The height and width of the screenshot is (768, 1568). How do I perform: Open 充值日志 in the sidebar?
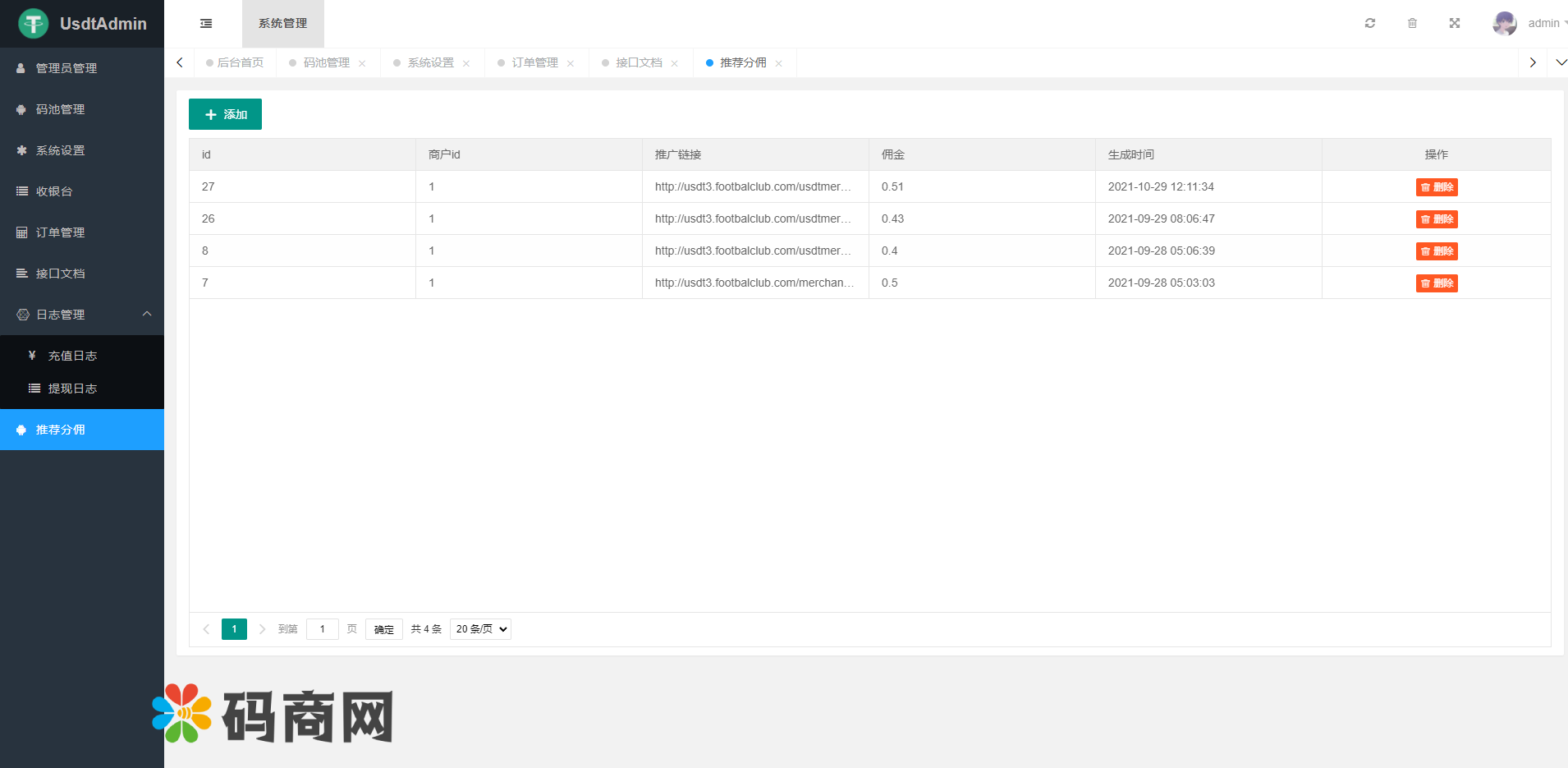(x=72, y=356)
